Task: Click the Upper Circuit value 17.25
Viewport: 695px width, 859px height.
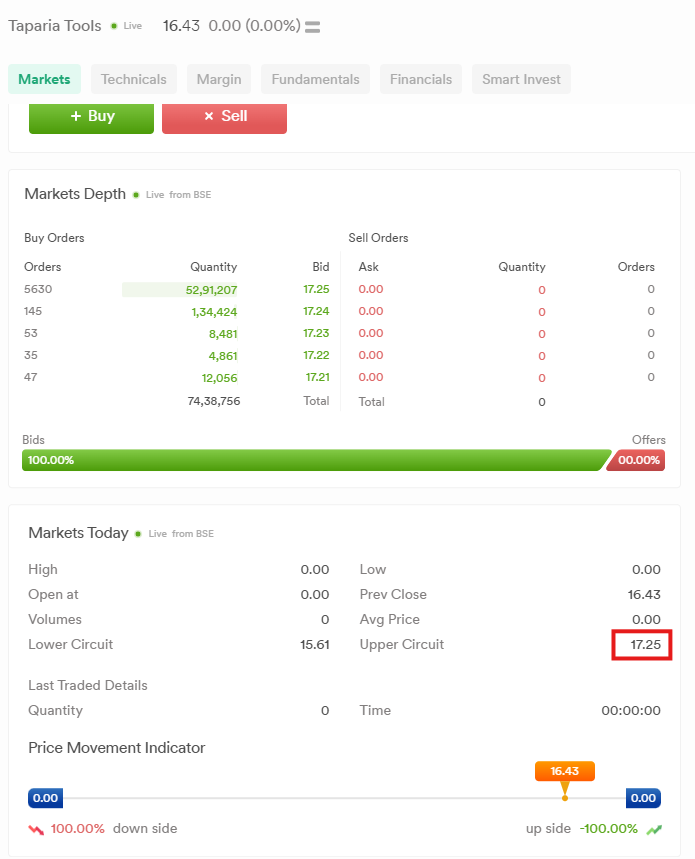Action: [646, 645]
